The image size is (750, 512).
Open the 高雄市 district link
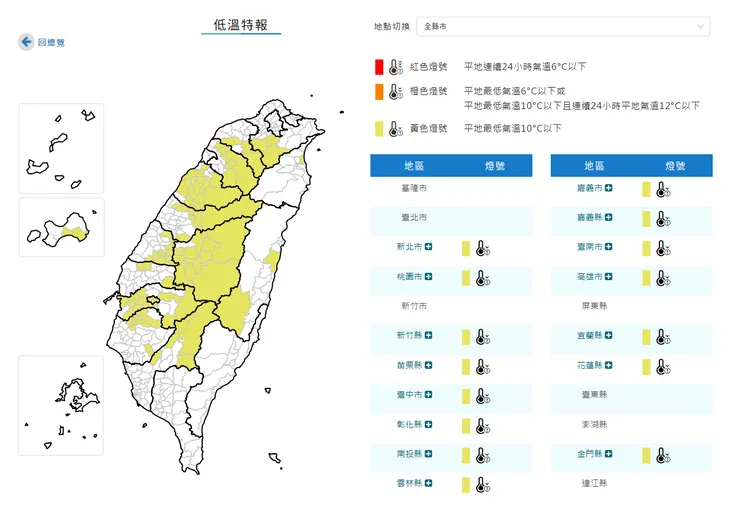[590, 277]
